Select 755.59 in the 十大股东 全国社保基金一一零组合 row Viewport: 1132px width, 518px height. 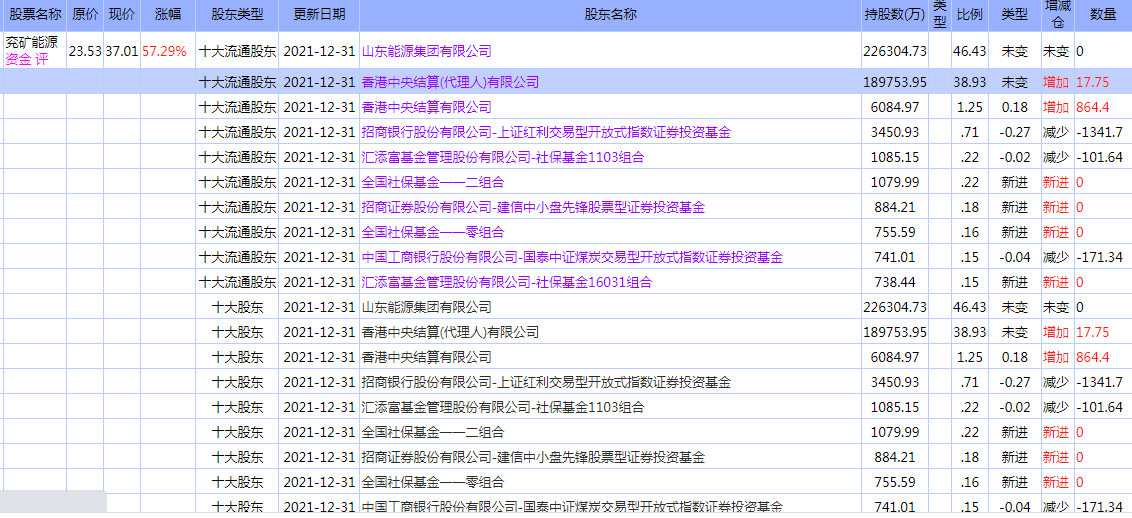pos(894,482)
